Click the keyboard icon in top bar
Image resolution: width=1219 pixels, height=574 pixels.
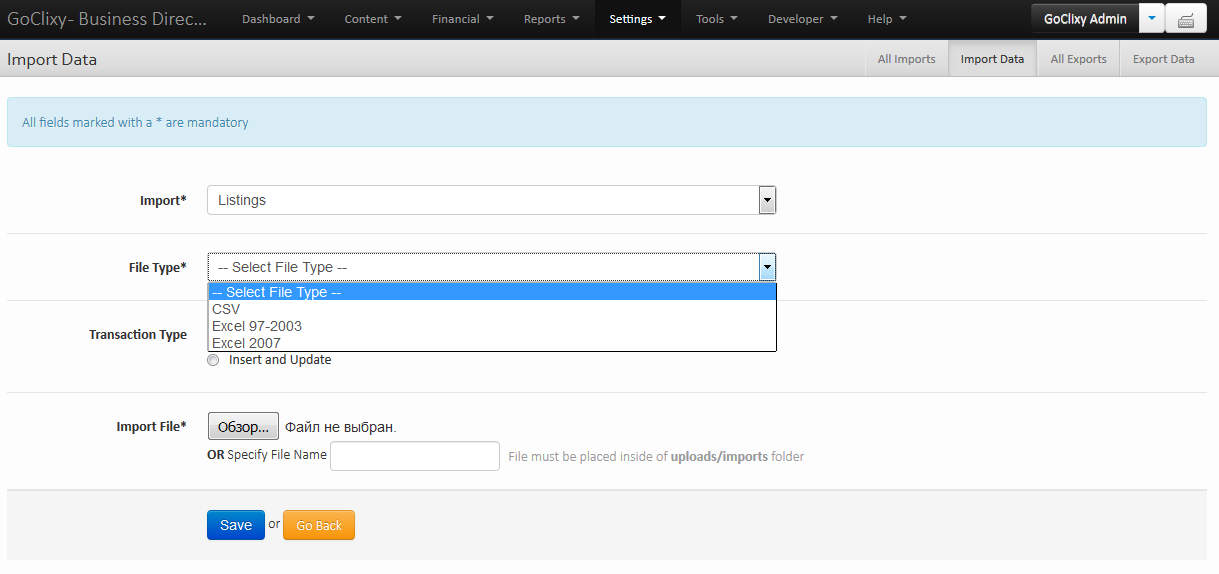pos(1185,19)
